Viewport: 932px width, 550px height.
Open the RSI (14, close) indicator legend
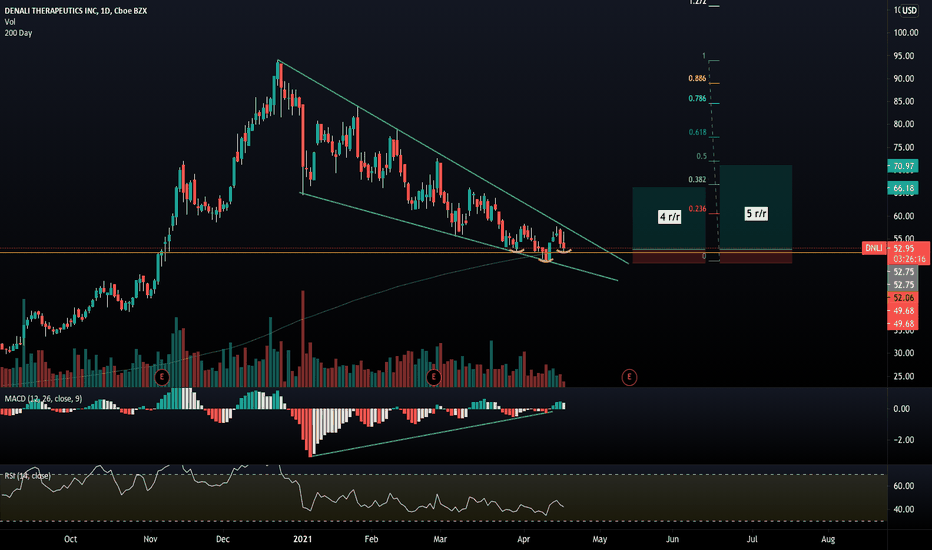[27, 476]
